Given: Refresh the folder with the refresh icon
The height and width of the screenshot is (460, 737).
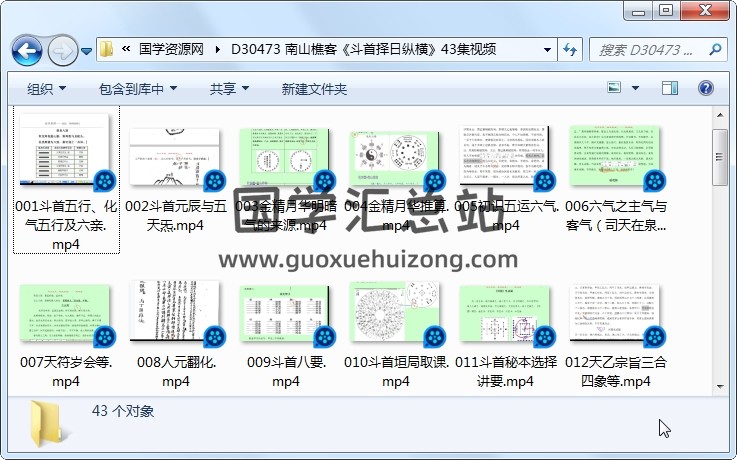Looking at the screenshot, I should [x=570, y=49].
